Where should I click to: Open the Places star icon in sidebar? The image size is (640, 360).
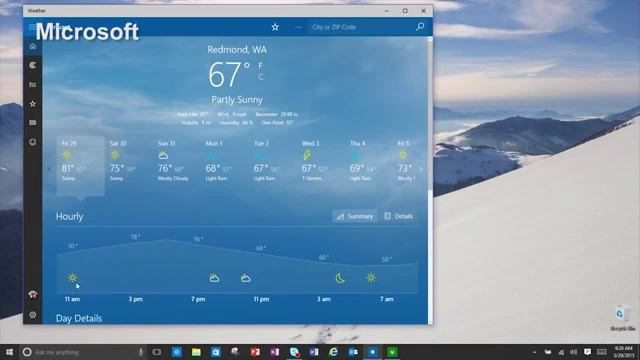(33, 104)
